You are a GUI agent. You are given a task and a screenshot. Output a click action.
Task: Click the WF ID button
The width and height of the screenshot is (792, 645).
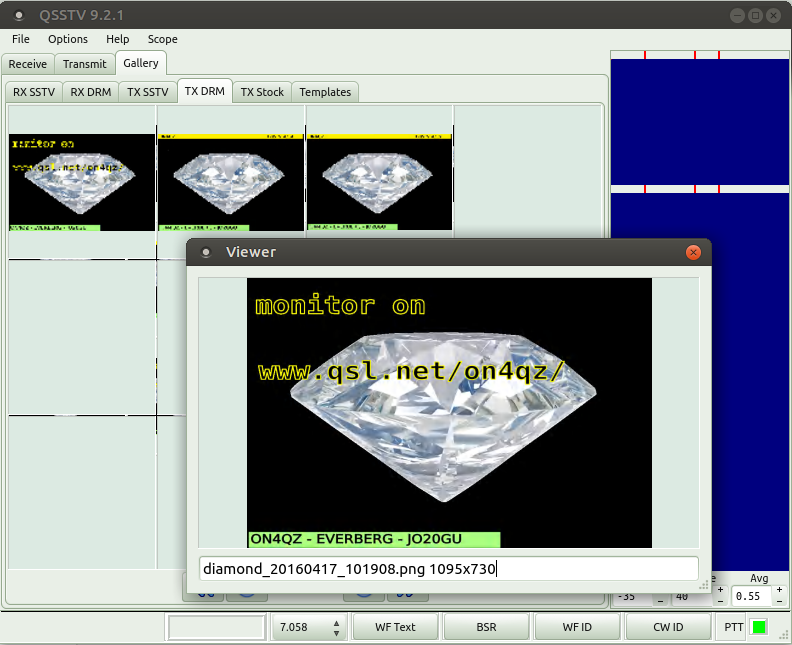577,627
